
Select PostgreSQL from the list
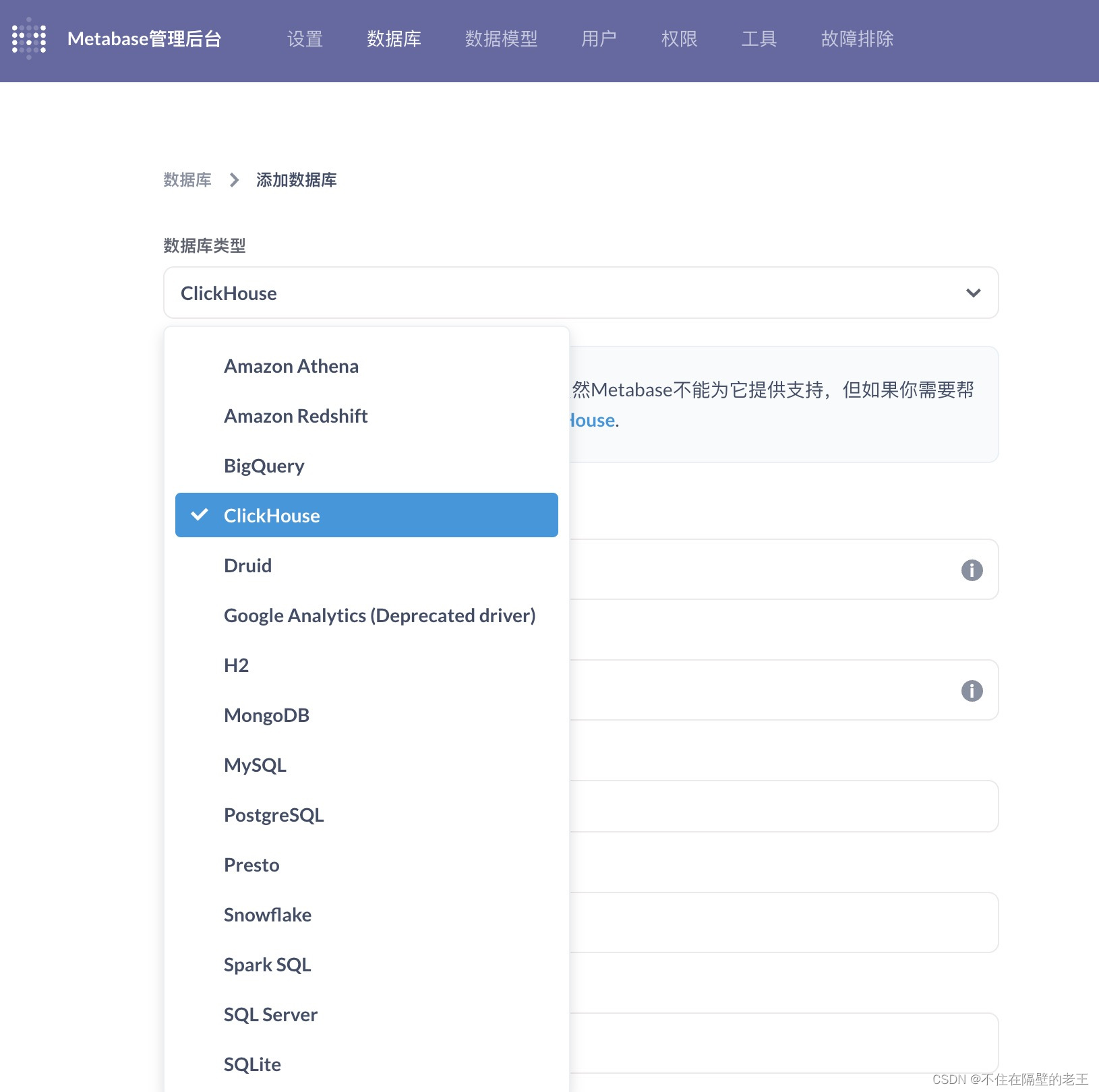[367, 815]
